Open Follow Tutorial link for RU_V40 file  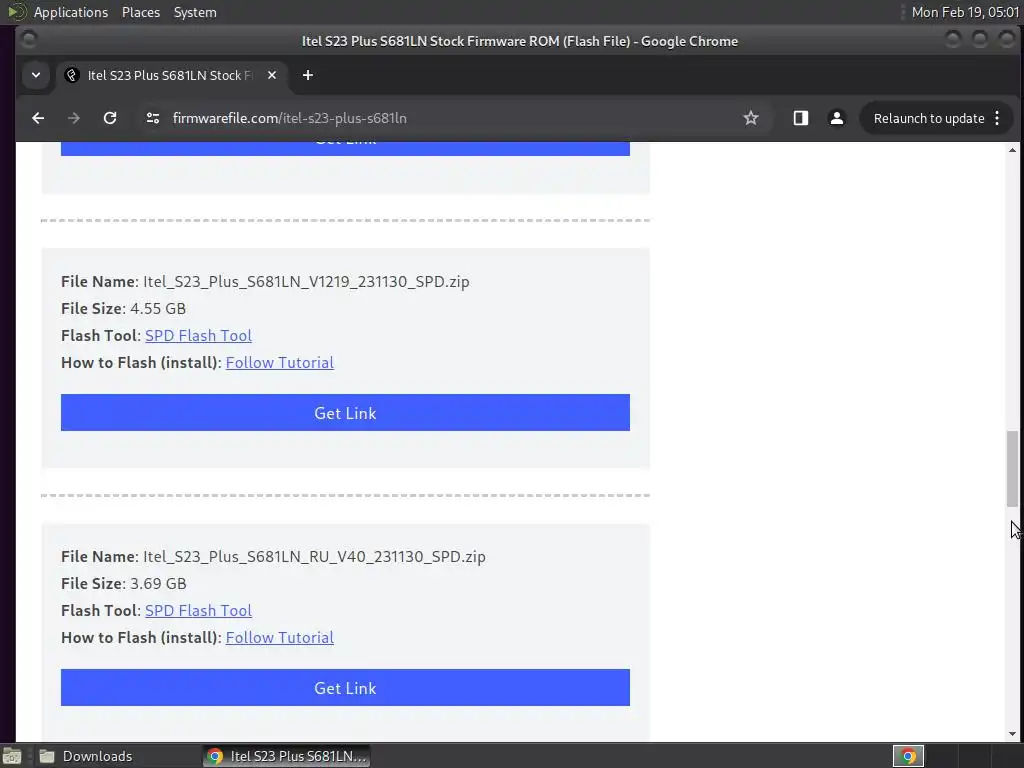coord(280,637)
